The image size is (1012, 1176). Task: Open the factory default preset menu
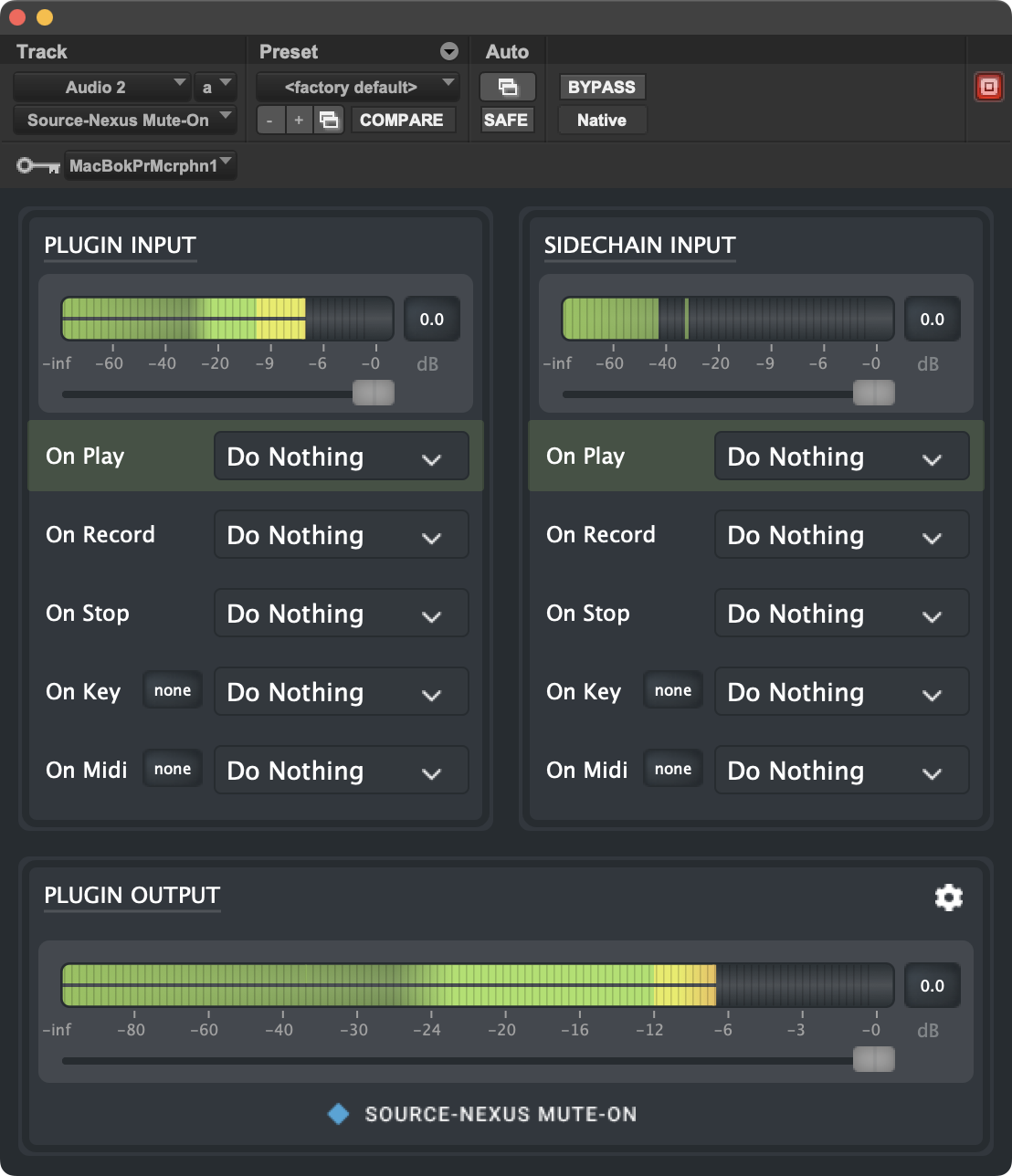[357, 88]
